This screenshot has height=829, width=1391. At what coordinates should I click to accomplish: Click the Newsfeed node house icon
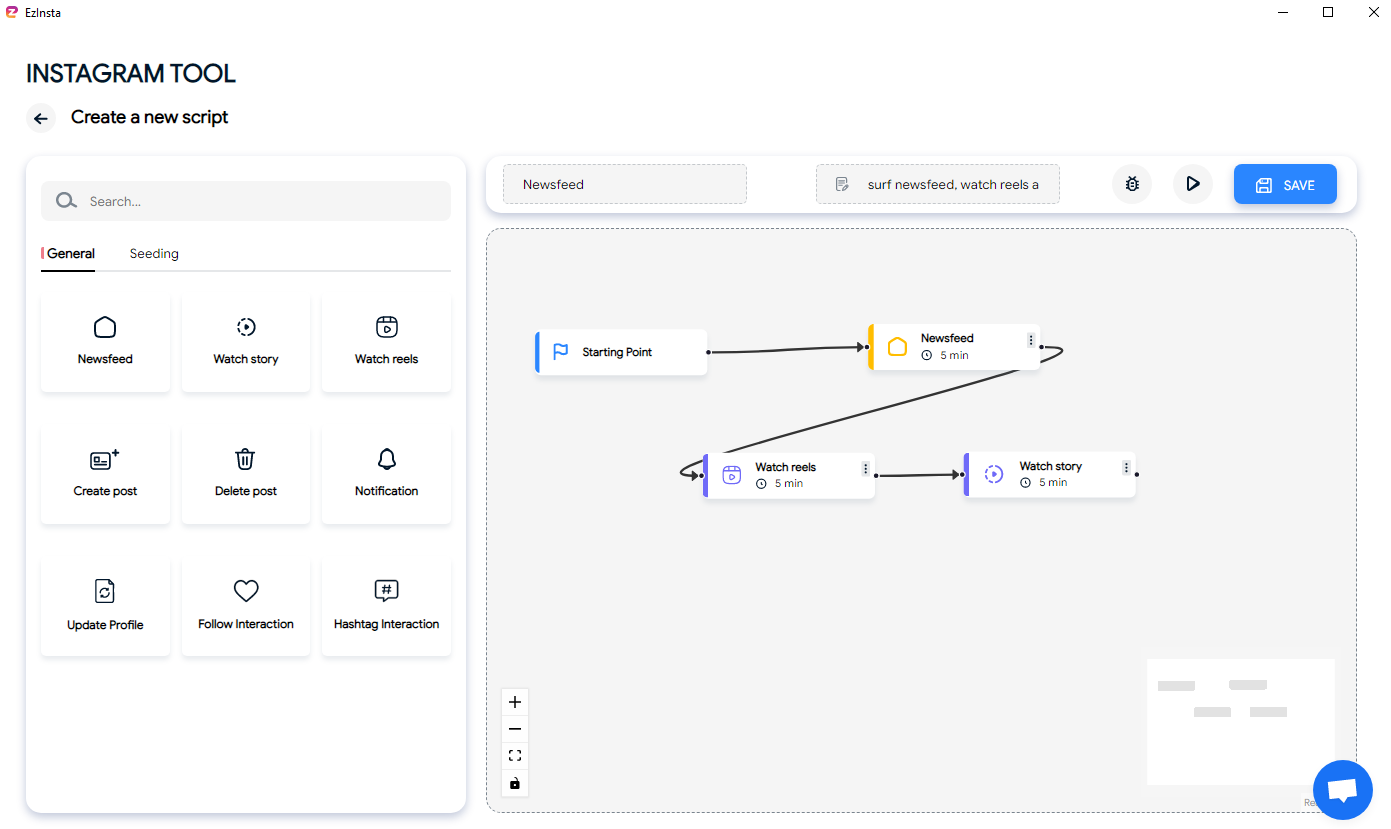(898, 347)
